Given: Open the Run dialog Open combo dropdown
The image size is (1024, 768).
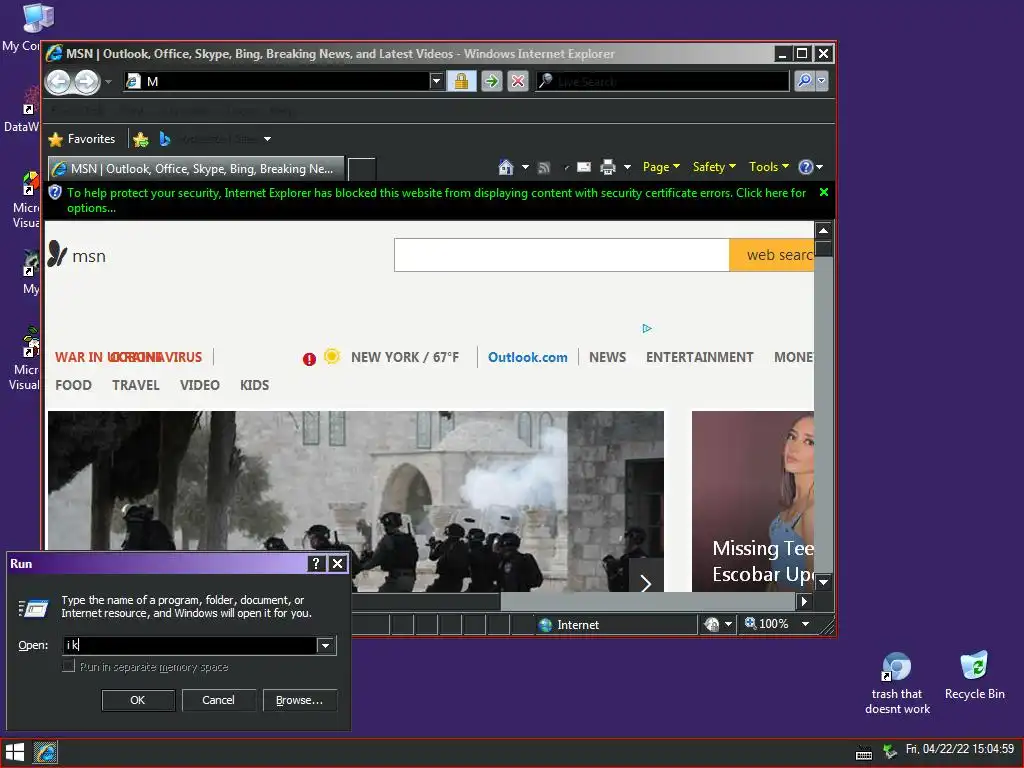Looking at the screenshot, I should pos(325,645).
